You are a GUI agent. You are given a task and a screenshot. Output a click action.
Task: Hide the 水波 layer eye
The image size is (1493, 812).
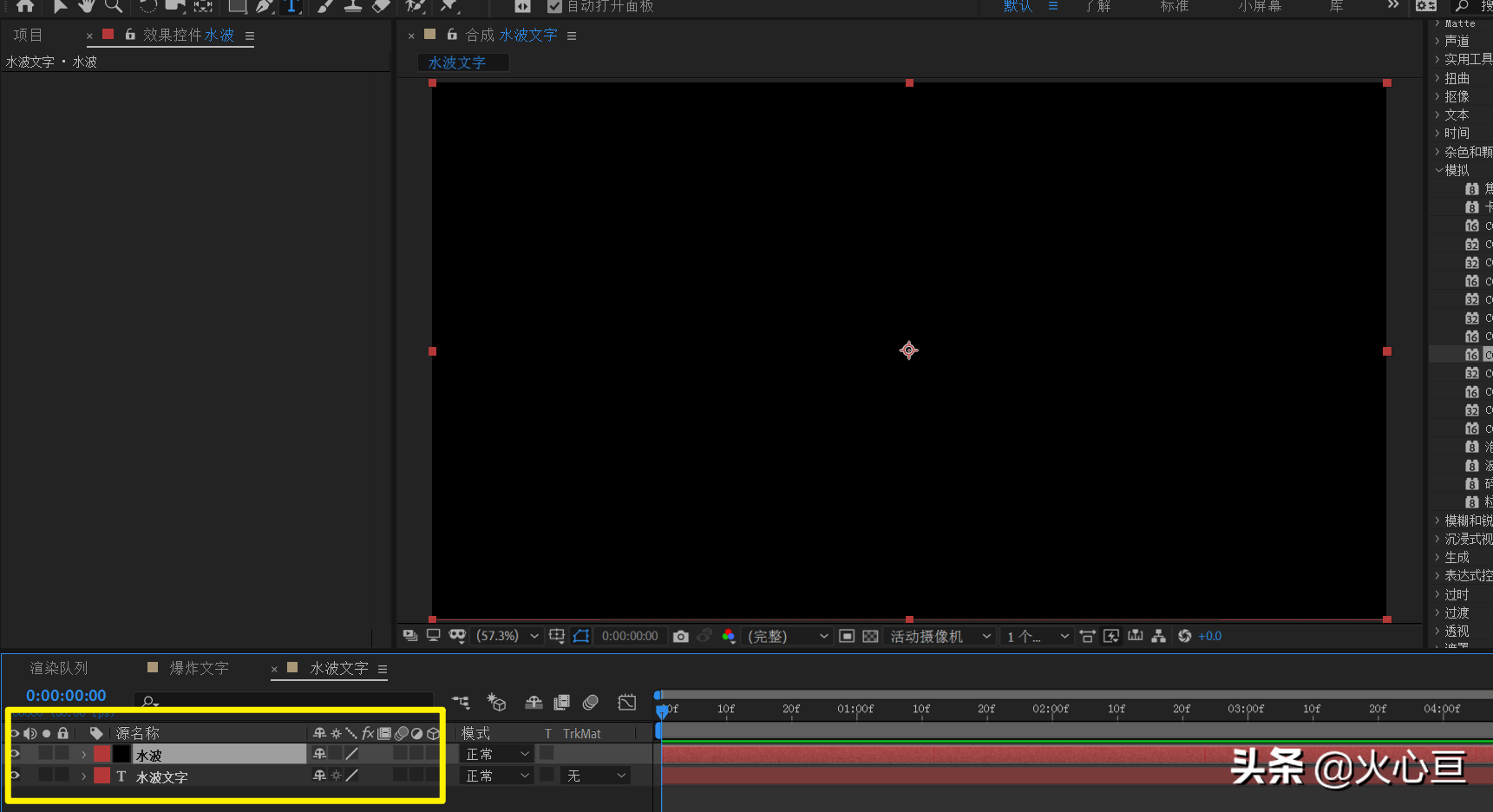tap(15, 754)
